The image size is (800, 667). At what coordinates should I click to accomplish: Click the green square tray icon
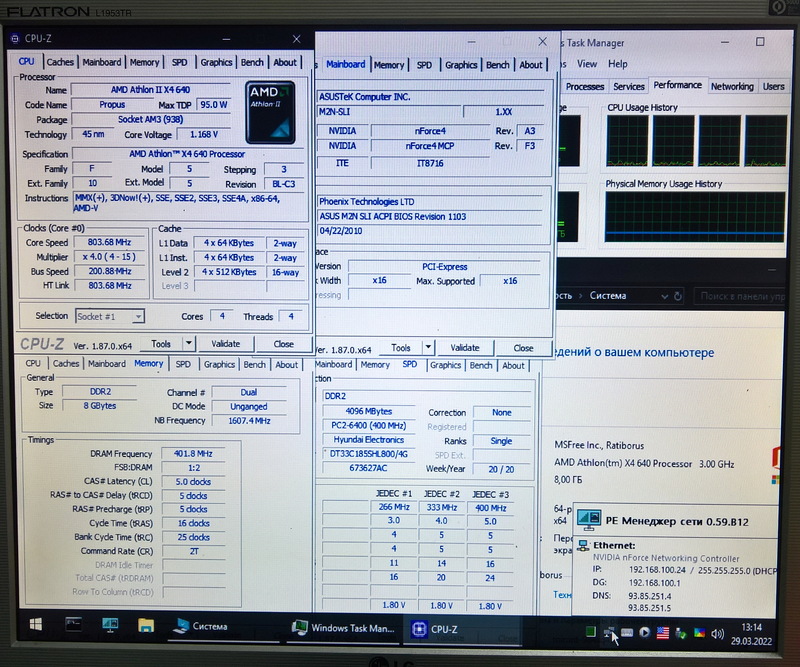[x=590, y=632]
